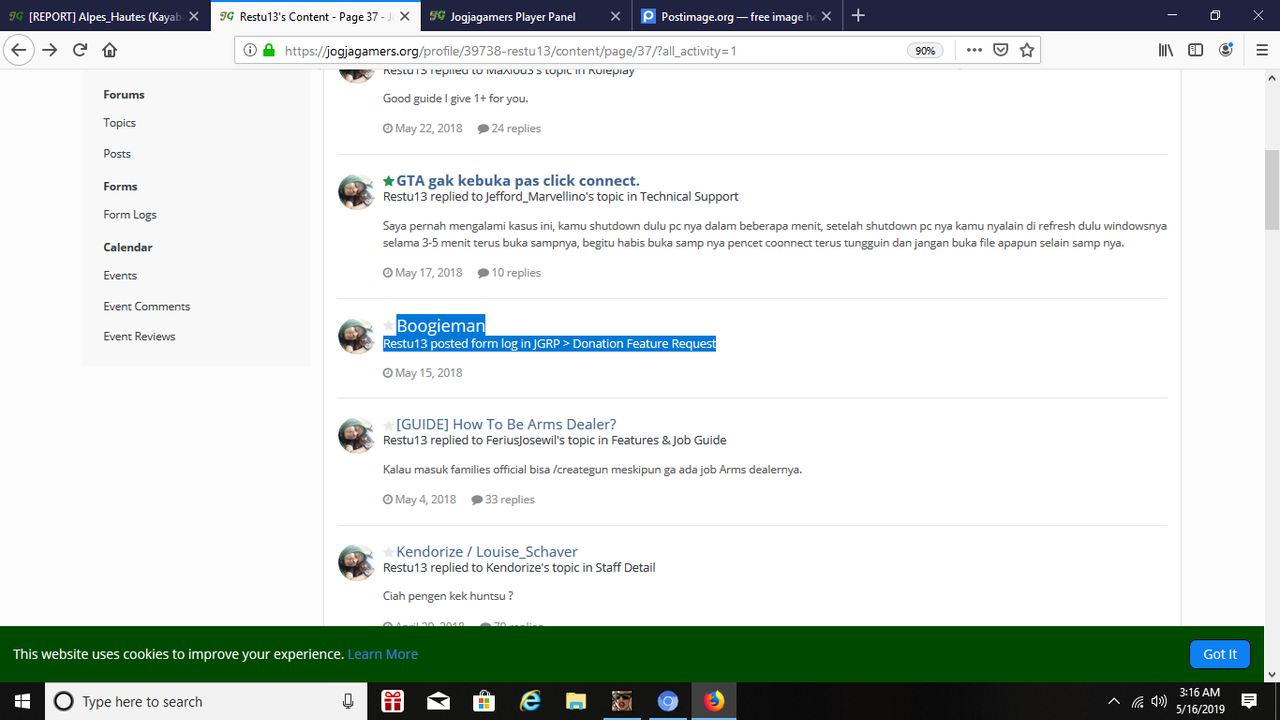The height and width of the screenshot is (720, 1280).
Task: Go to the Technical Support forum link
Action: 689,197
